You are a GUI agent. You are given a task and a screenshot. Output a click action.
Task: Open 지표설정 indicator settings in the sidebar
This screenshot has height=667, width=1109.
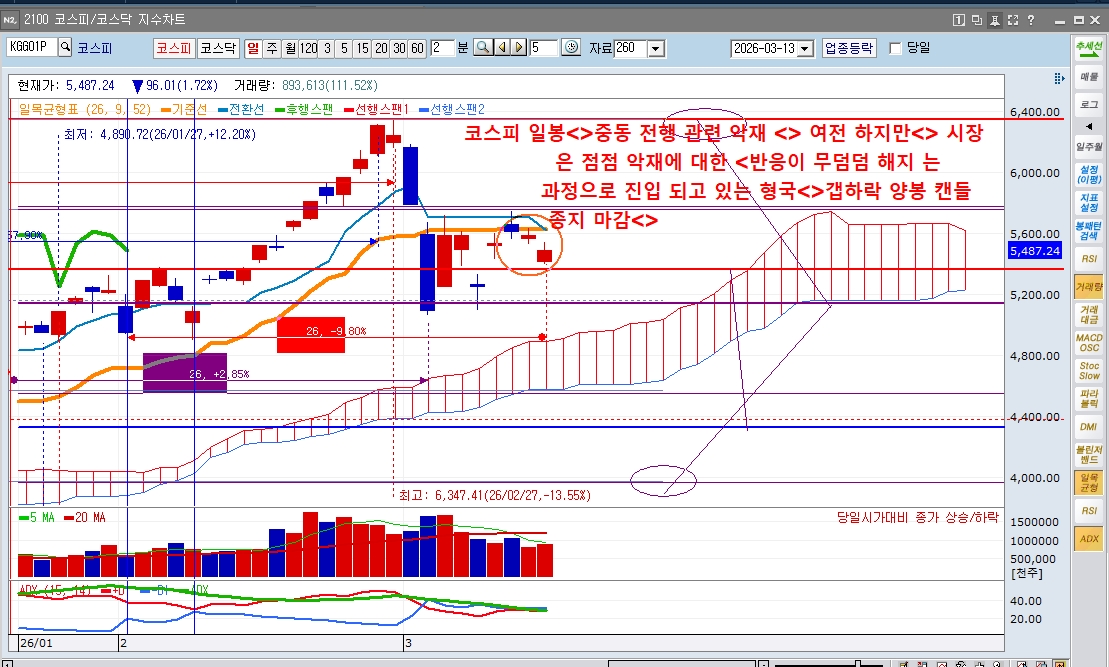1089,202
